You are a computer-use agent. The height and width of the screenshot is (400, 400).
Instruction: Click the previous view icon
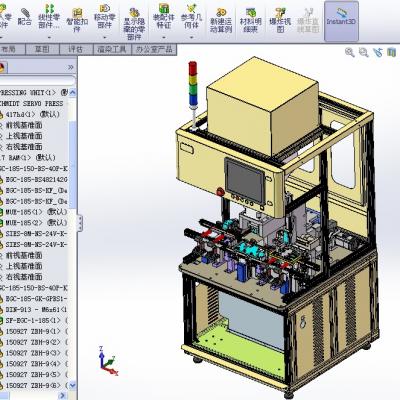378,52
